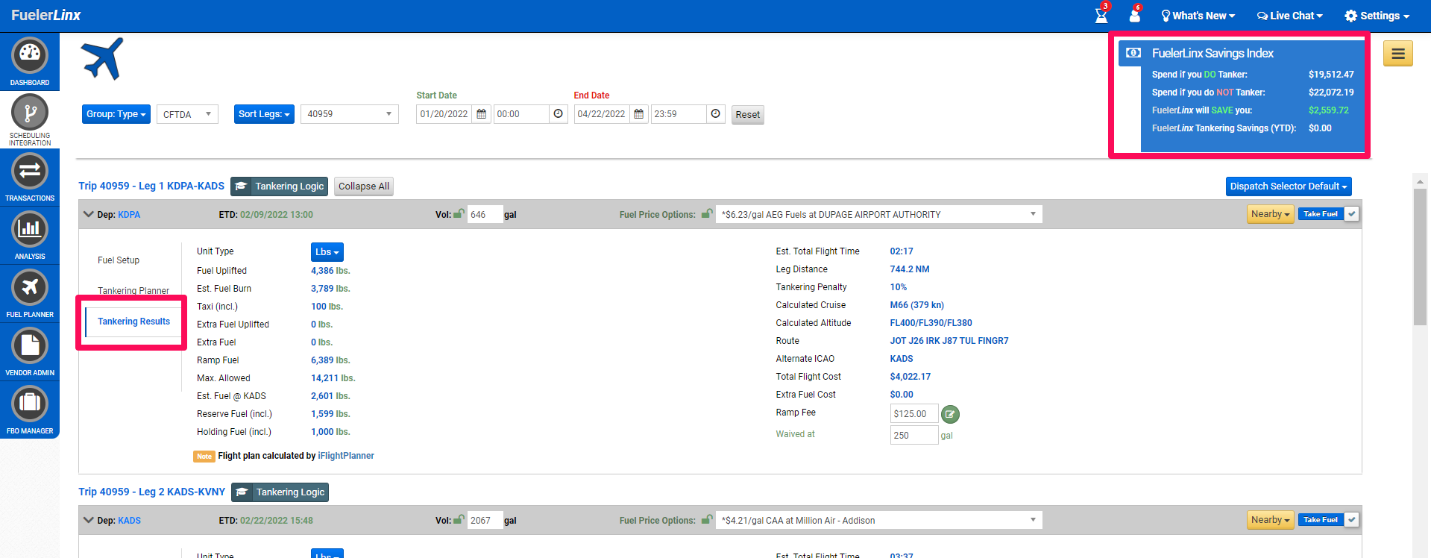Open Scheduling Integration from the sidebar

pos(29,114)
